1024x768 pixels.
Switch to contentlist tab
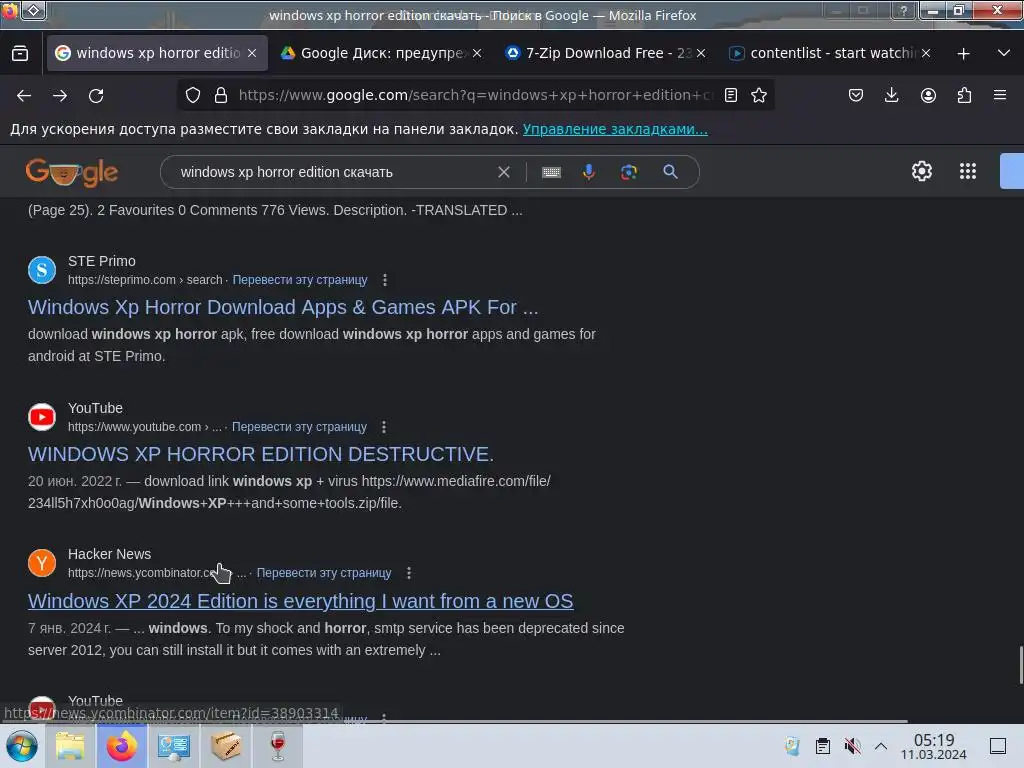[x=831, y=53]
